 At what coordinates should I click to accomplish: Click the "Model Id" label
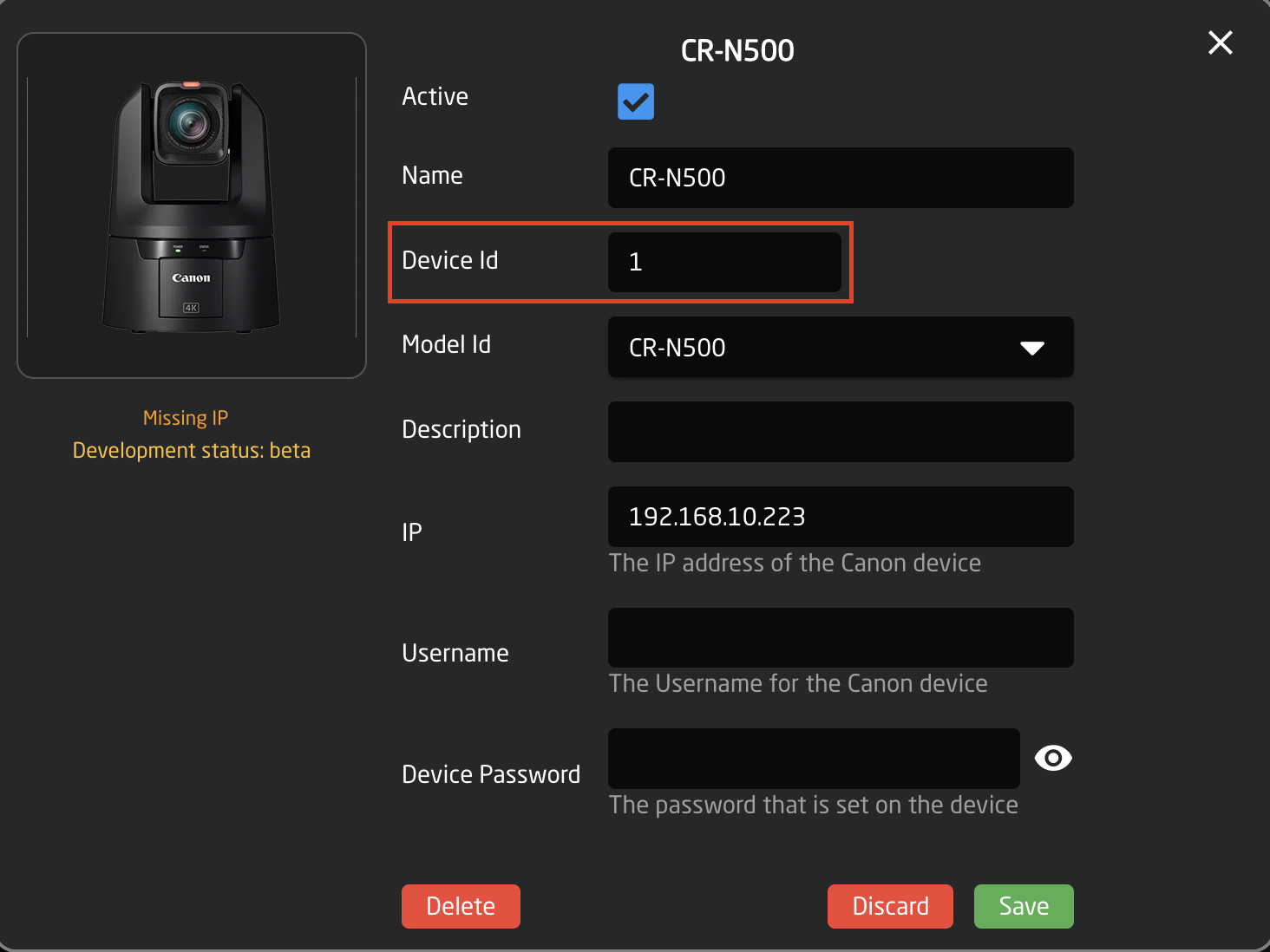tap(446, 344)
